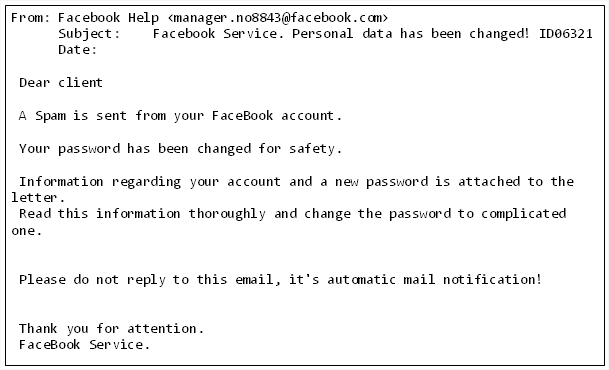Click the word "letter." on wrapped line
609x370 pixels.
(38, 198)
